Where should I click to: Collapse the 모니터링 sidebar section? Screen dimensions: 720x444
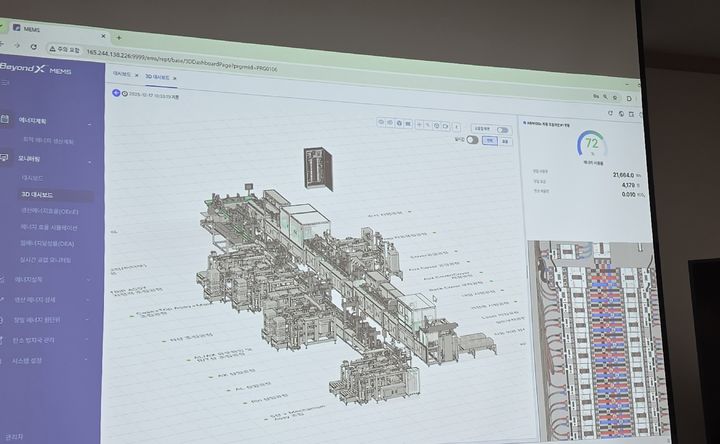pos(89,161)
